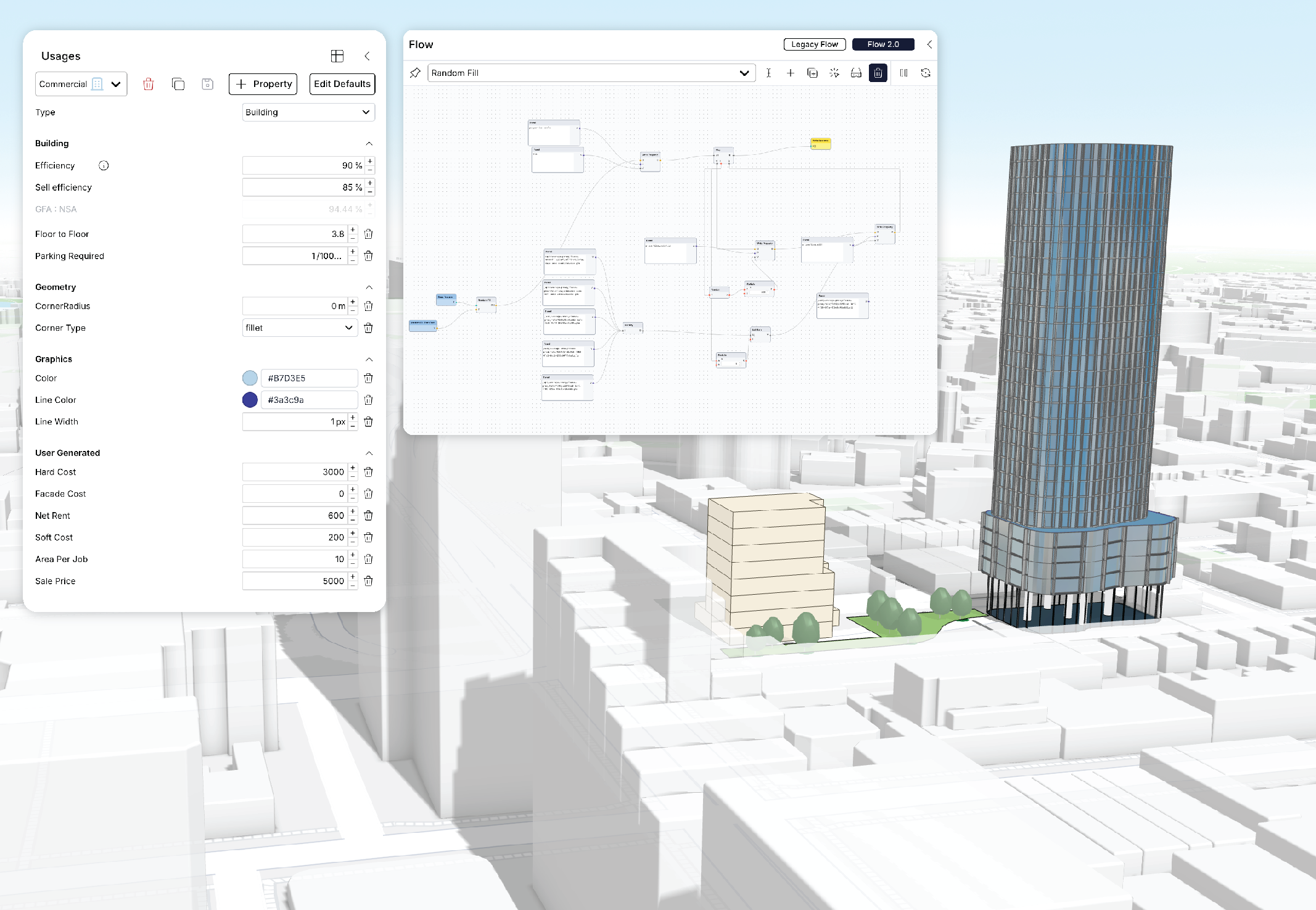This screenshot has height=910, width=1316.
Task: Open the Corner Type fillet dropdown
Action: coord(299,328)
